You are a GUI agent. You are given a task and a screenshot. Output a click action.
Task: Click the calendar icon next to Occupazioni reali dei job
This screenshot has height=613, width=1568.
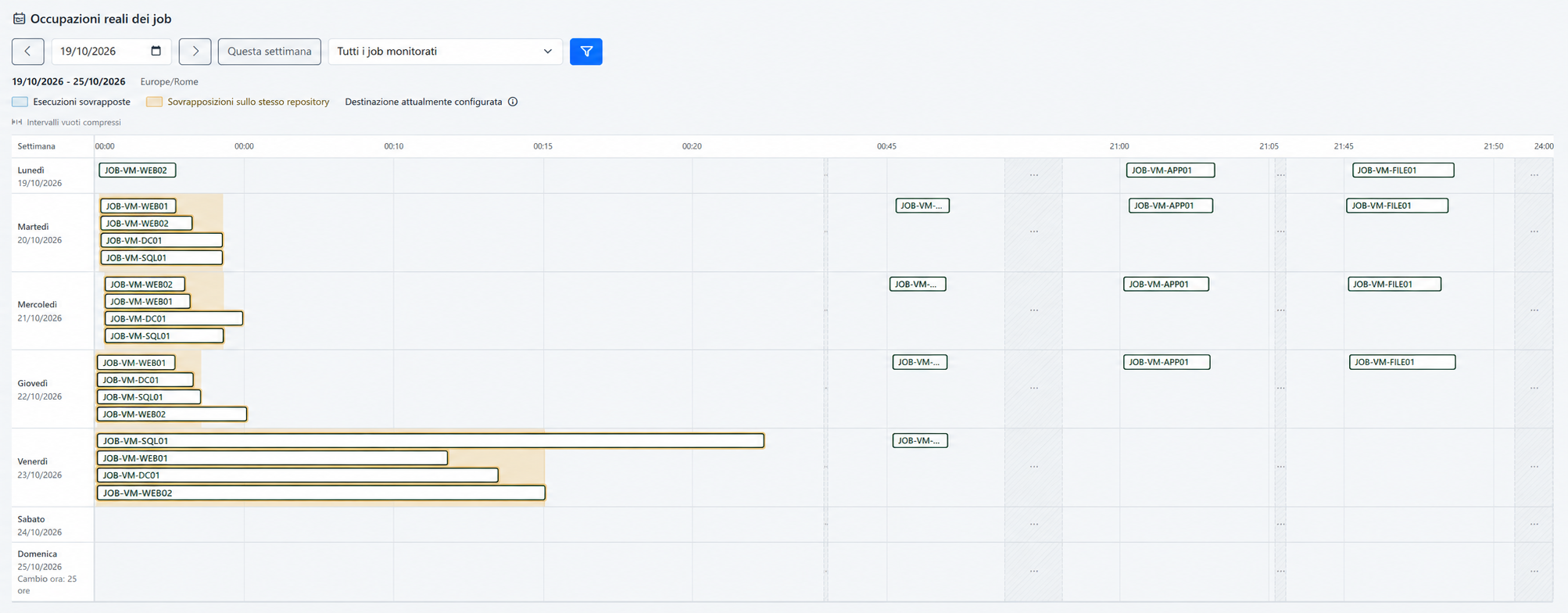click(19, 19)
